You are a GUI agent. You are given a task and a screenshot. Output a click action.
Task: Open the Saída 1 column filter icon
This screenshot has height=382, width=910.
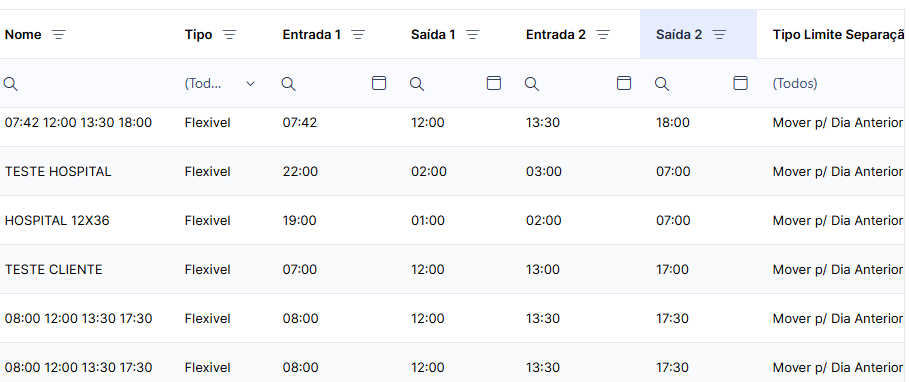[473, 35]
